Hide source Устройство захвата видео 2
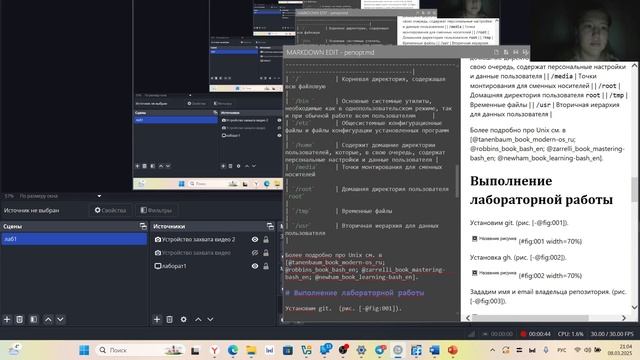 click(255, 240)
